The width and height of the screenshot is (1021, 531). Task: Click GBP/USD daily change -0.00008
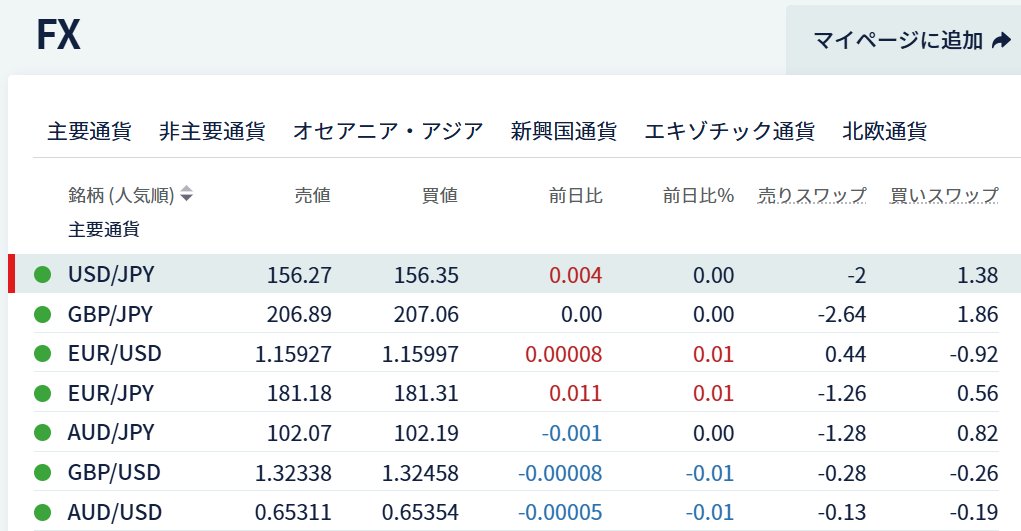[x=561, y=473]
